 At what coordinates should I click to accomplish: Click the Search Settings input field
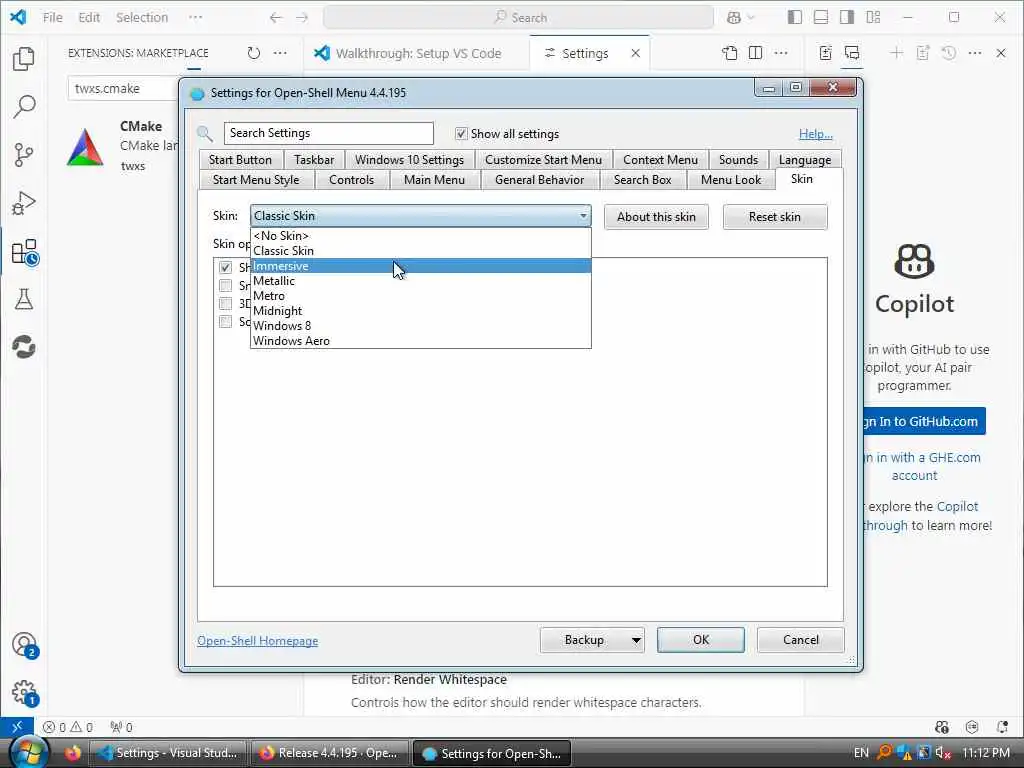tap(328, 133)
